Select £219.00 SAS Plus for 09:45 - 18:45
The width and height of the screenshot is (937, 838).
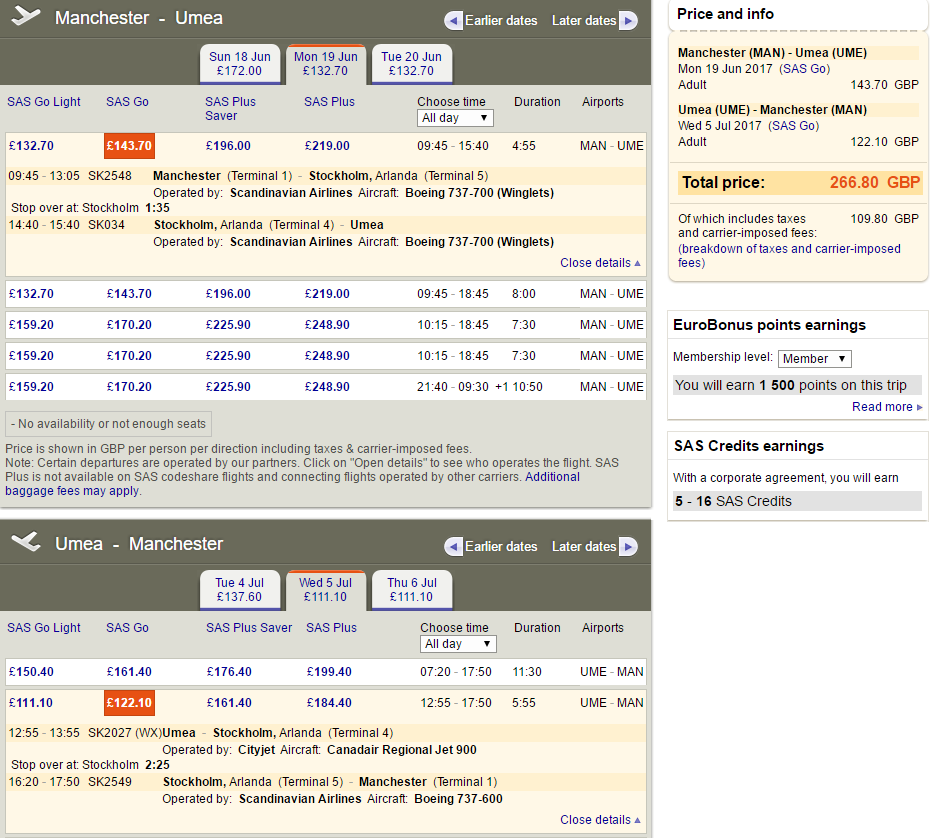327,294
